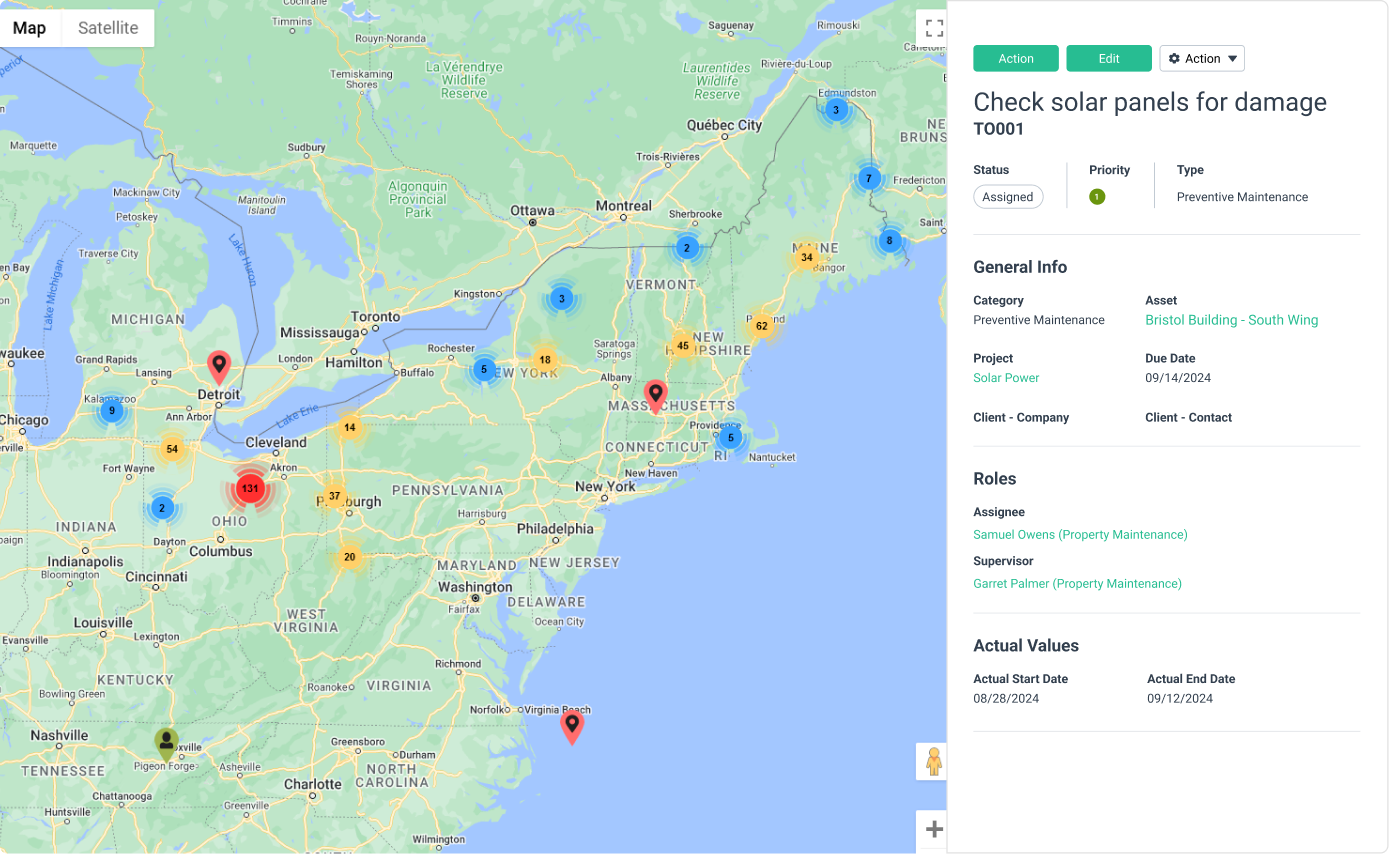Click the green Action button
This screenshot has width=1389, height=854.
pos(1015,59)
